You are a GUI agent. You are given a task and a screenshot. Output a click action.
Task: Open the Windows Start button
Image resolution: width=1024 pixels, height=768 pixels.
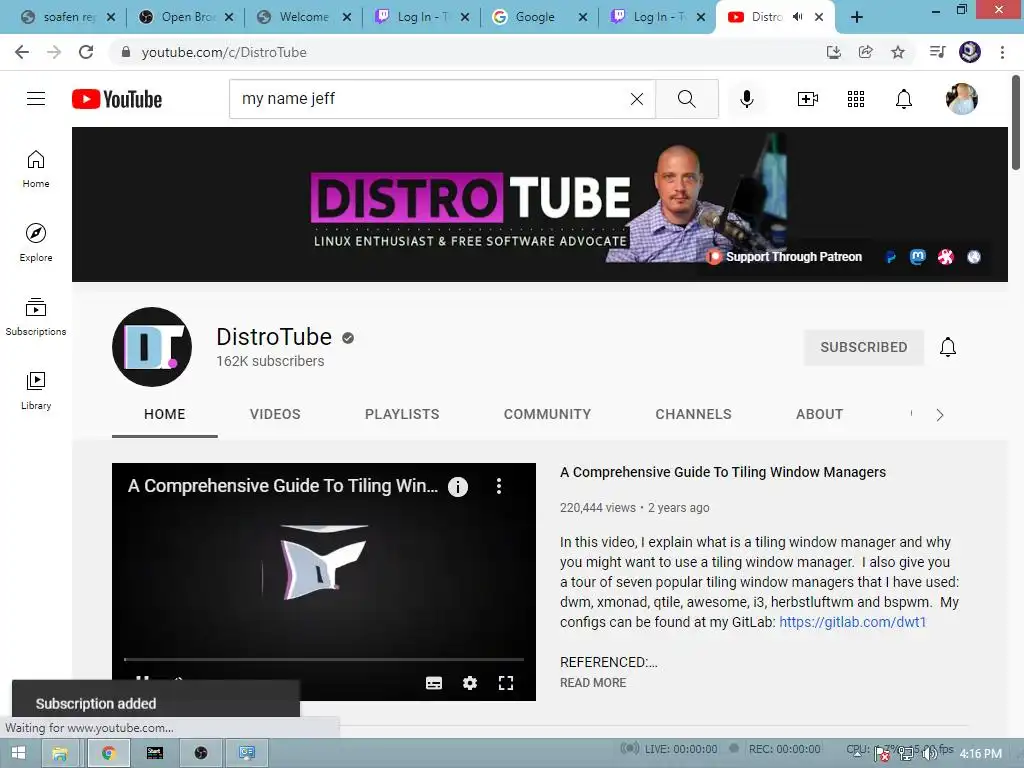click(18, 753)
